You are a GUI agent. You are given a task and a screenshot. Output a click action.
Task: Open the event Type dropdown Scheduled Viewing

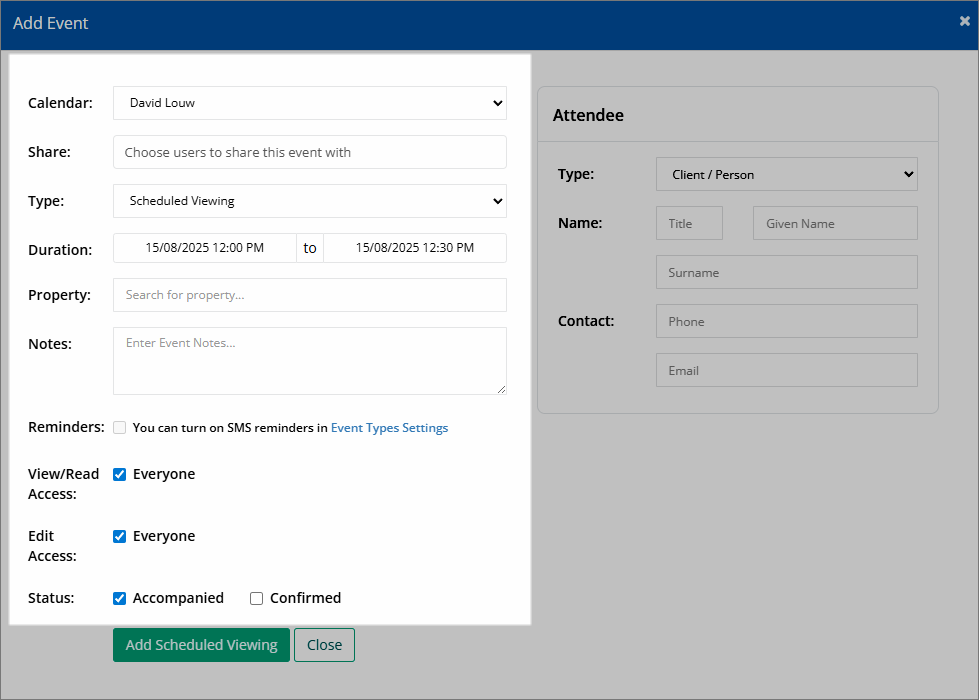click(x=310, y=201)
